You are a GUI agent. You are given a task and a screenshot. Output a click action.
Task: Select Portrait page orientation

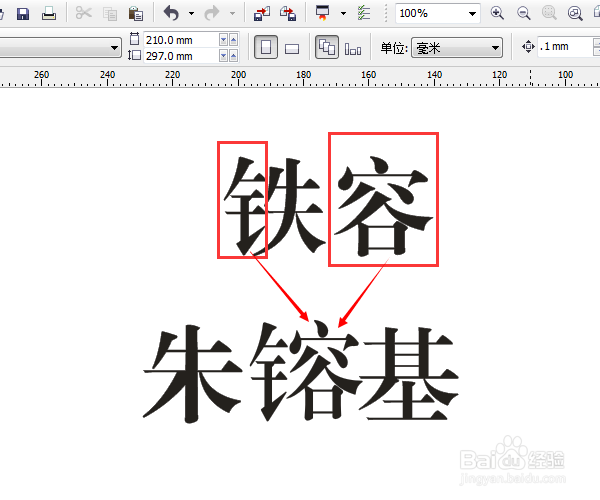coord(266,47)
